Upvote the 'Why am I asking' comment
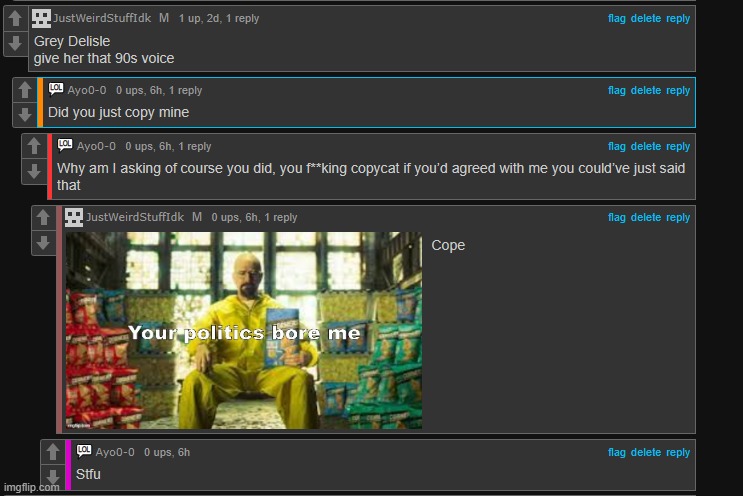Image resolution: width=743 pixels, height=496 pixels. click(34, 146)
